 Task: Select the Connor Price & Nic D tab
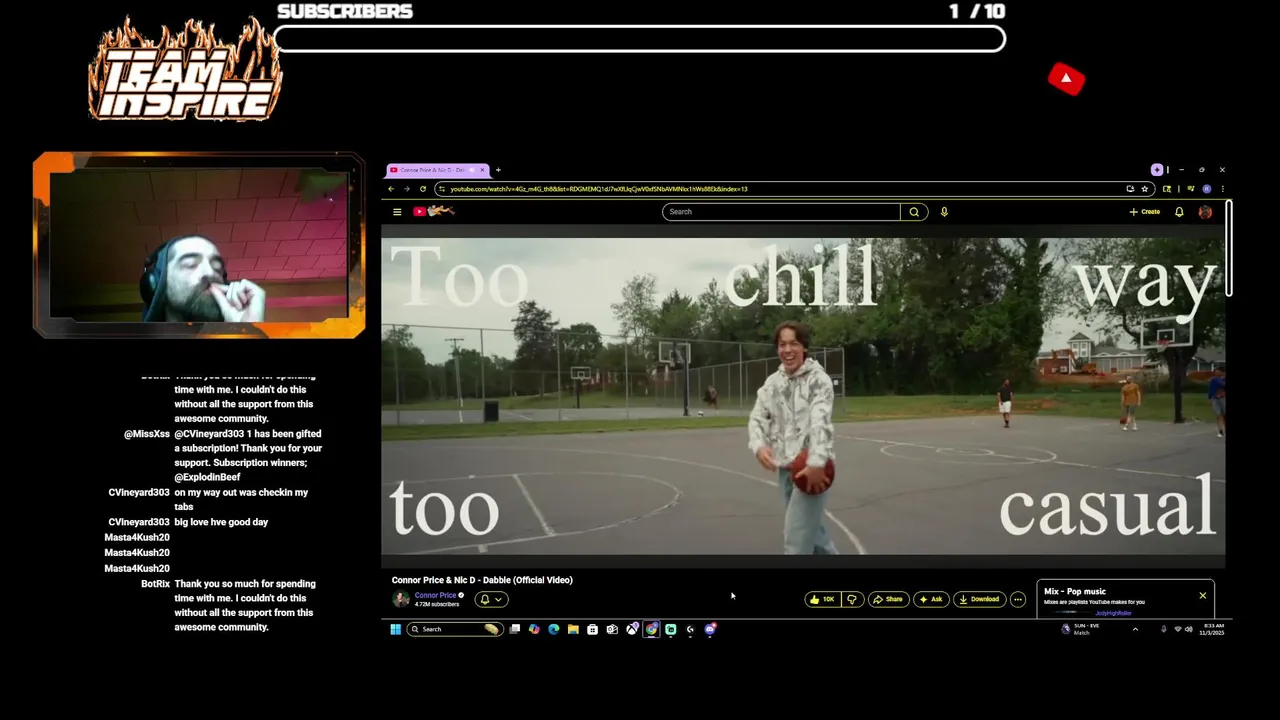tap(436, 170)
